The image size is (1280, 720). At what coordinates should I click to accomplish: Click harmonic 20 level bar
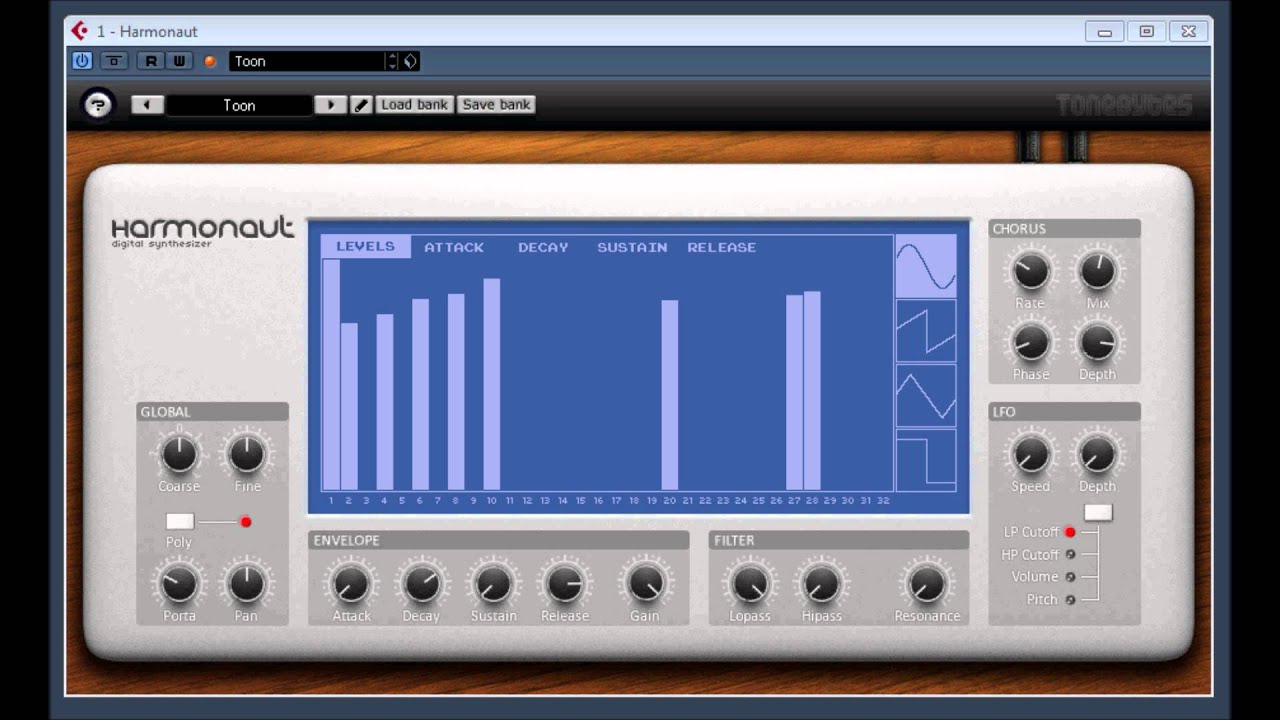click(670, 395)
